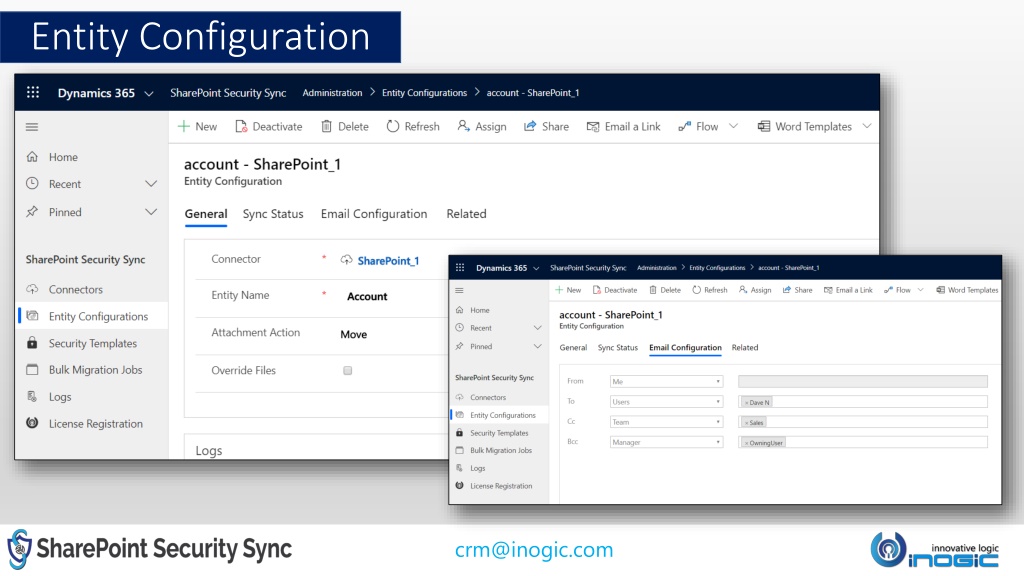Screen dimensions: 1024x576
Task: Toggle the Override Files checkbox
Action: pyautogui.click(x=347, y=370)
